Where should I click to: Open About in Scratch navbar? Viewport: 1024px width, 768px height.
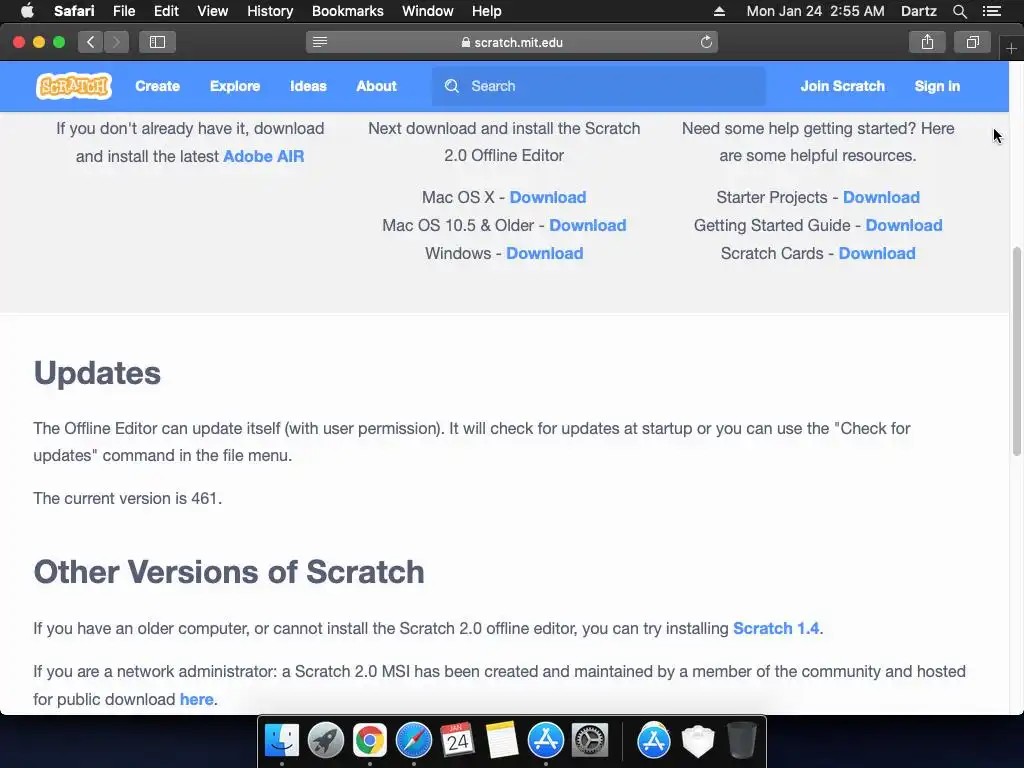click(x=376, y=86)
